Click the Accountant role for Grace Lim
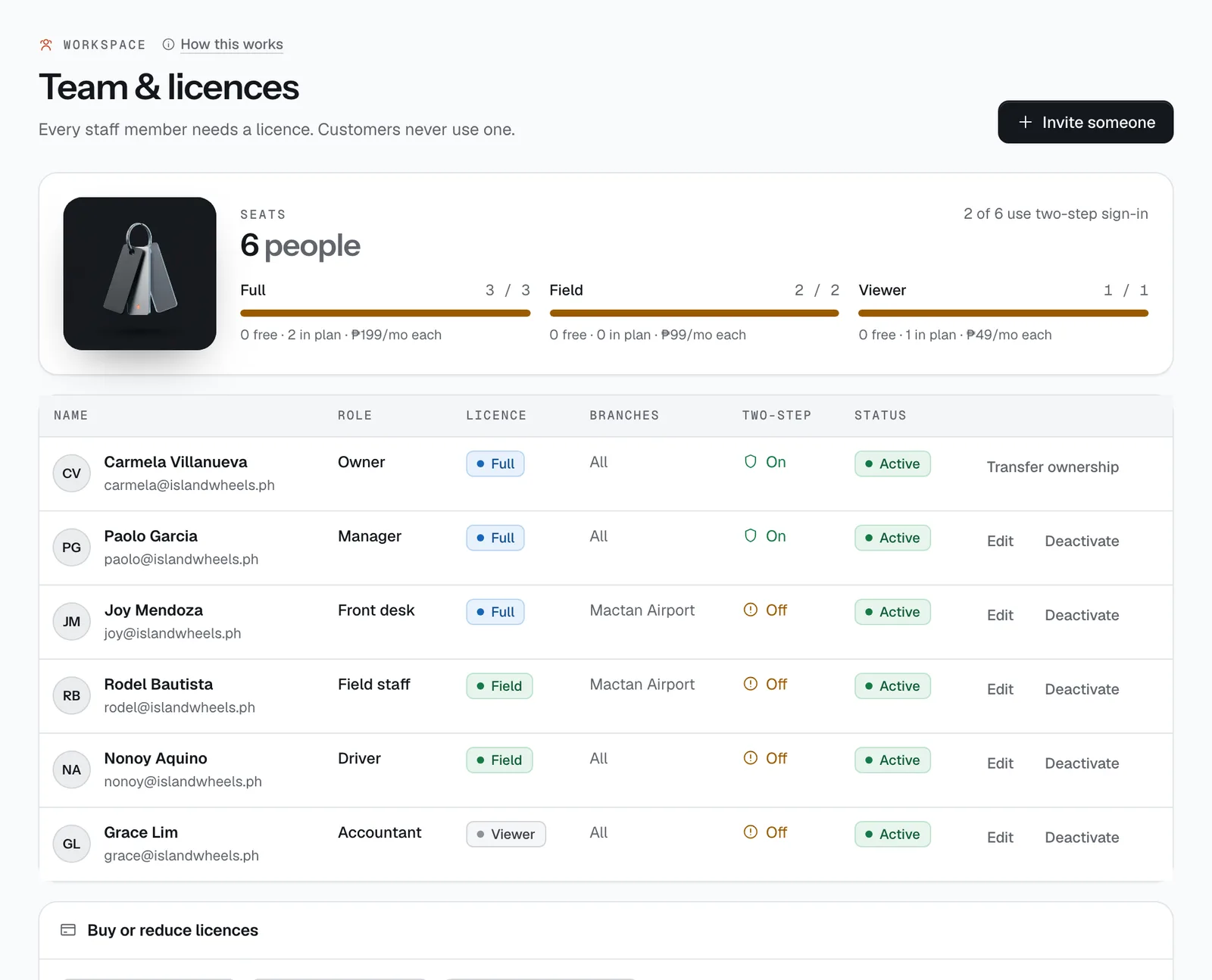Screen dimensions: 1212x980 click(380, 832)
